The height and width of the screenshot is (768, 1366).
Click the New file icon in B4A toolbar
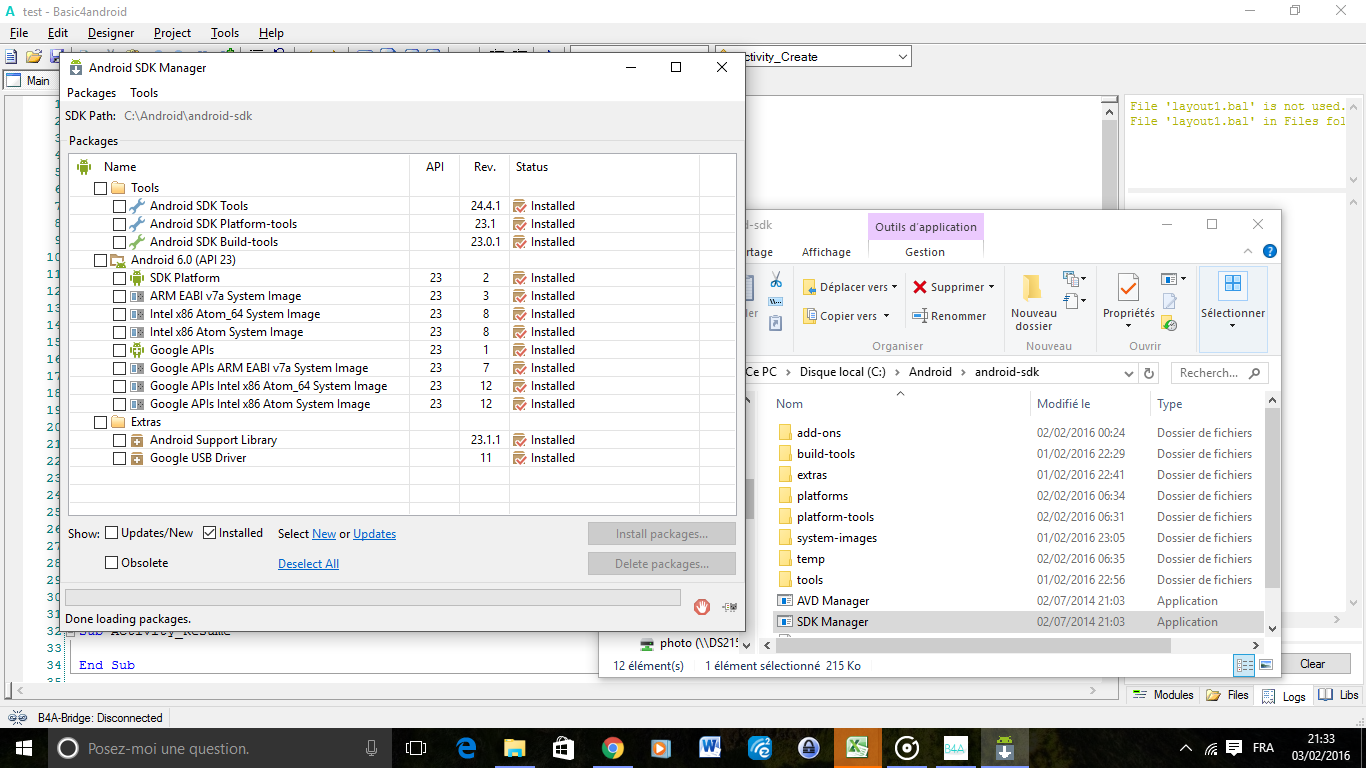pos(11,57)
